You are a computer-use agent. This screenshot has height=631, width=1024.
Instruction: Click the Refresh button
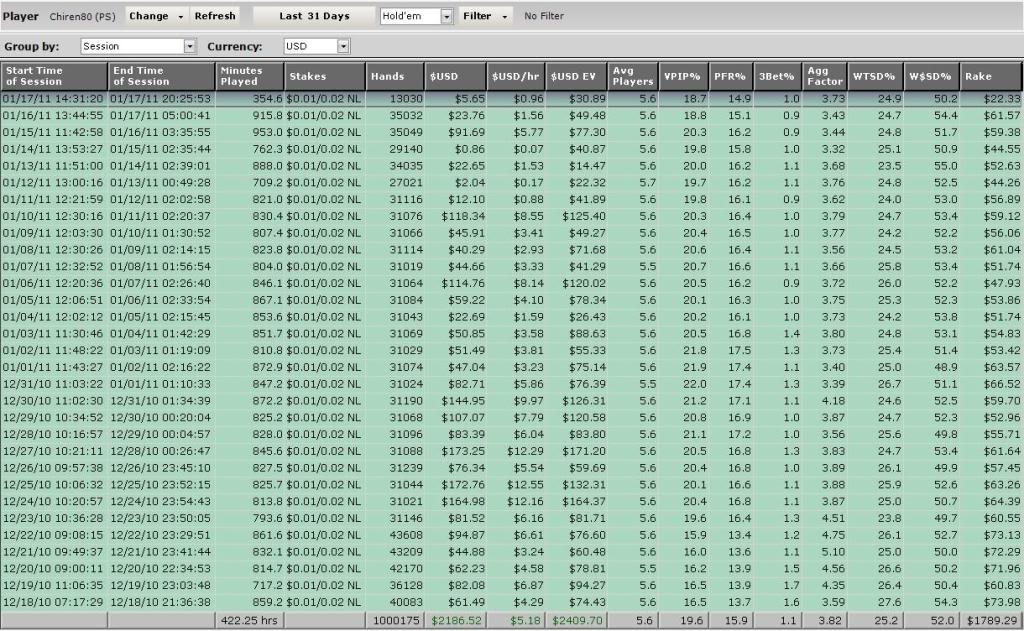click(x=215, y=16)
